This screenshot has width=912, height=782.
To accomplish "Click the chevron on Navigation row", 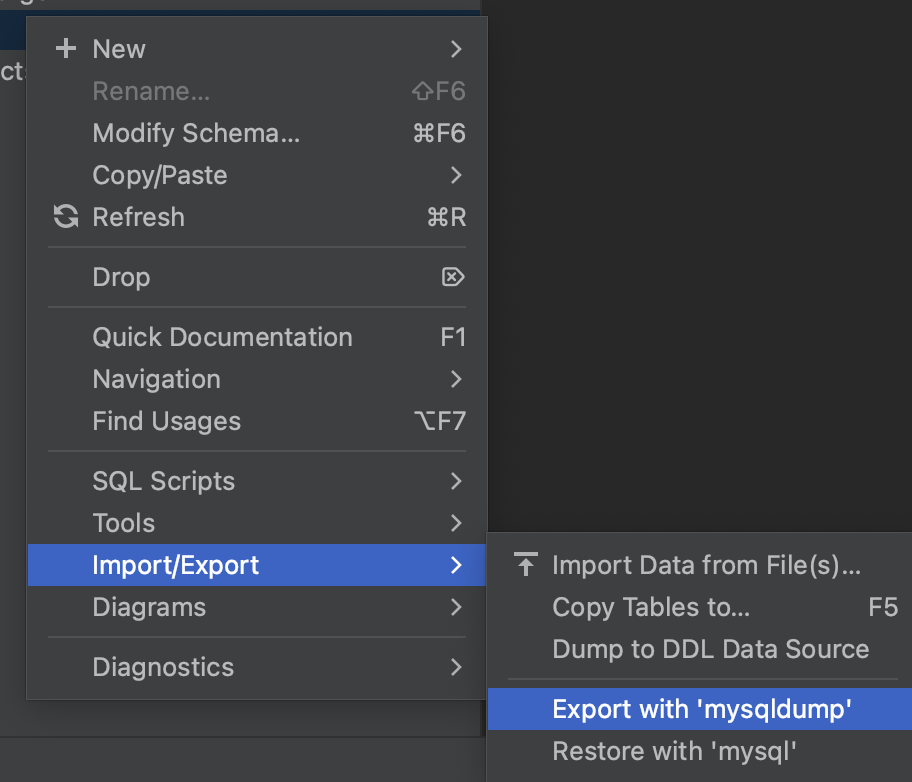I will point(456,379).
